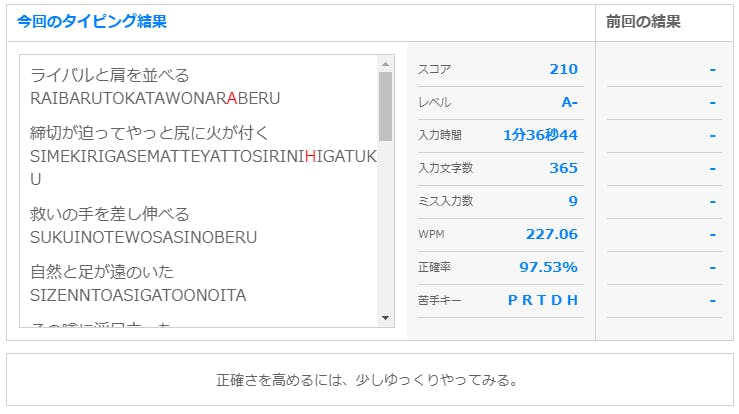The image size is (739, 414).
Task: Click the scrollbar up arrow
Action: (x=386, y=63)
